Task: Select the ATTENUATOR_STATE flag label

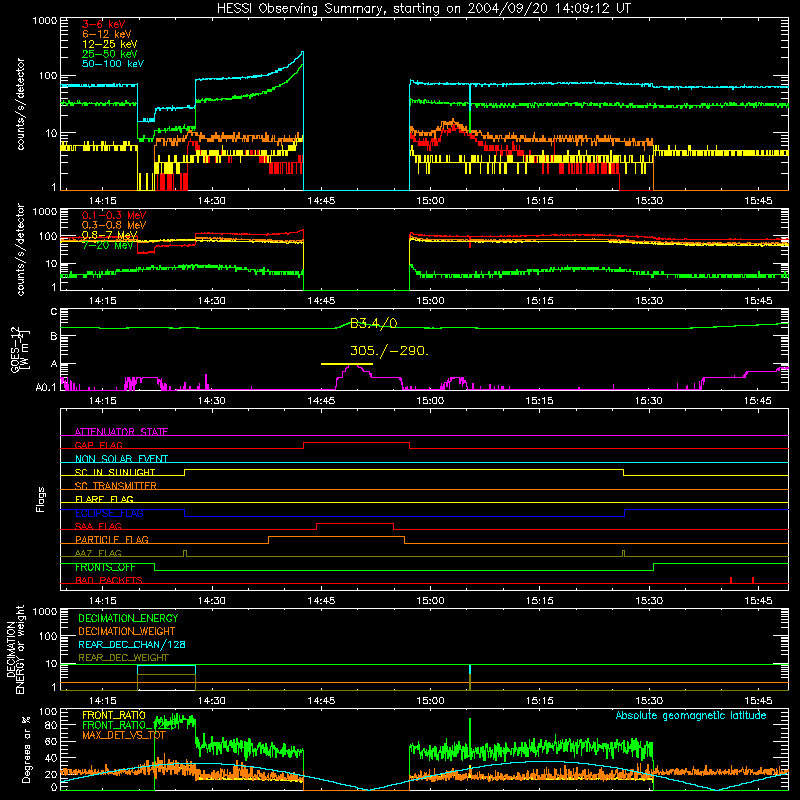Action: tap(121, 432)
